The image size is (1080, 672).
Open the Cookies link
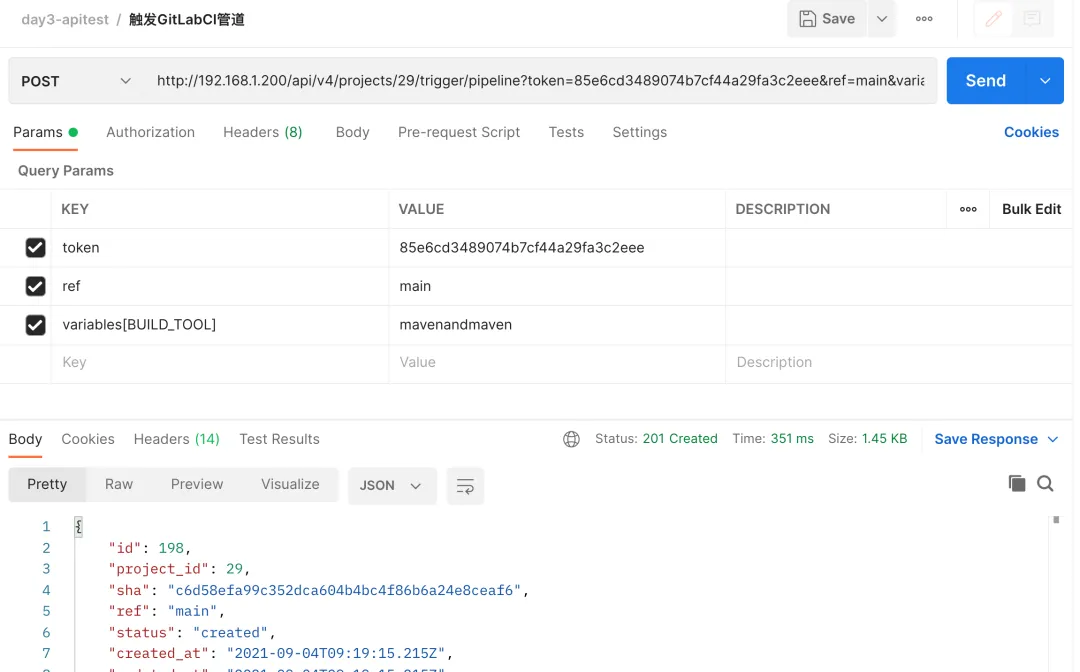(x=1031, y=132)
